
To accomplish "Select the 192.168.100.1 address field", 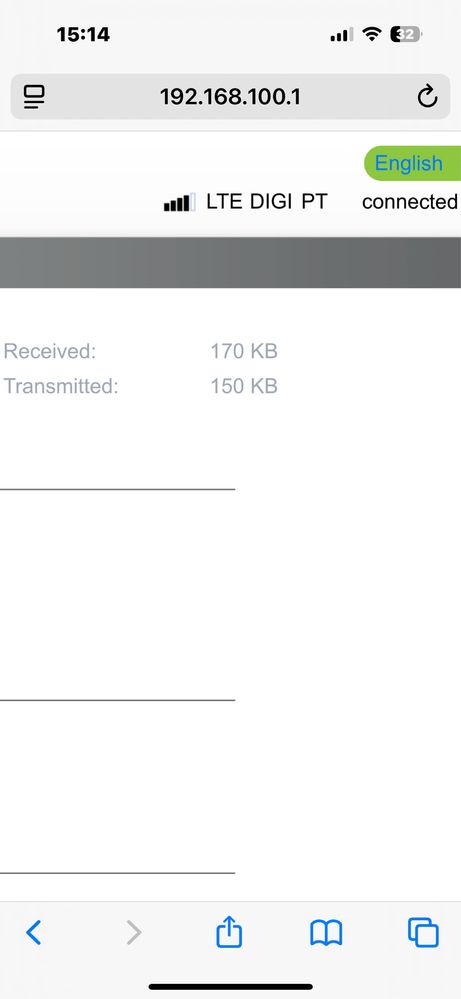I will point(230,97).
